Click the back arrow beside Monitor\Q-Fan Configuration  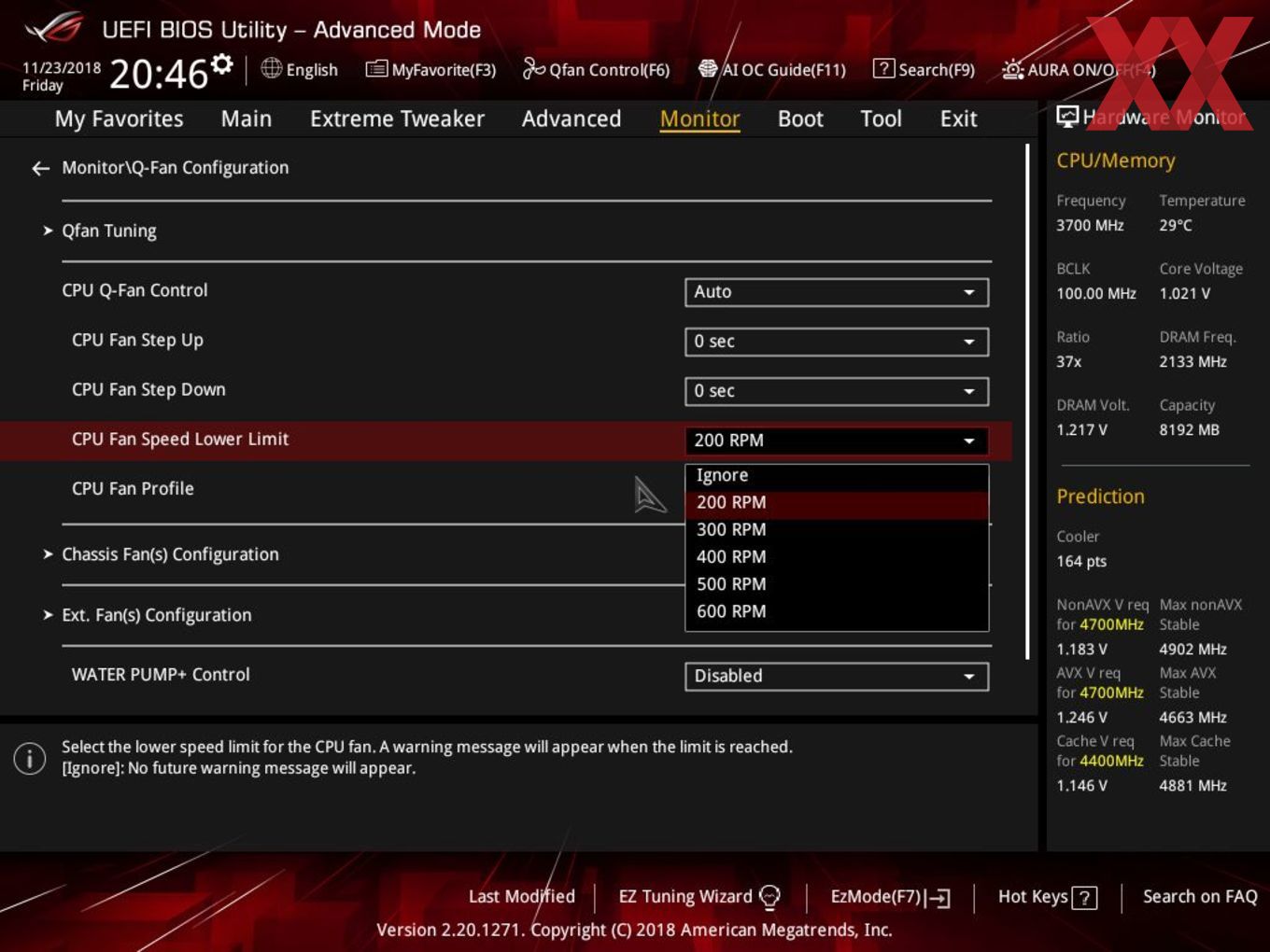(x=40, y=168)
